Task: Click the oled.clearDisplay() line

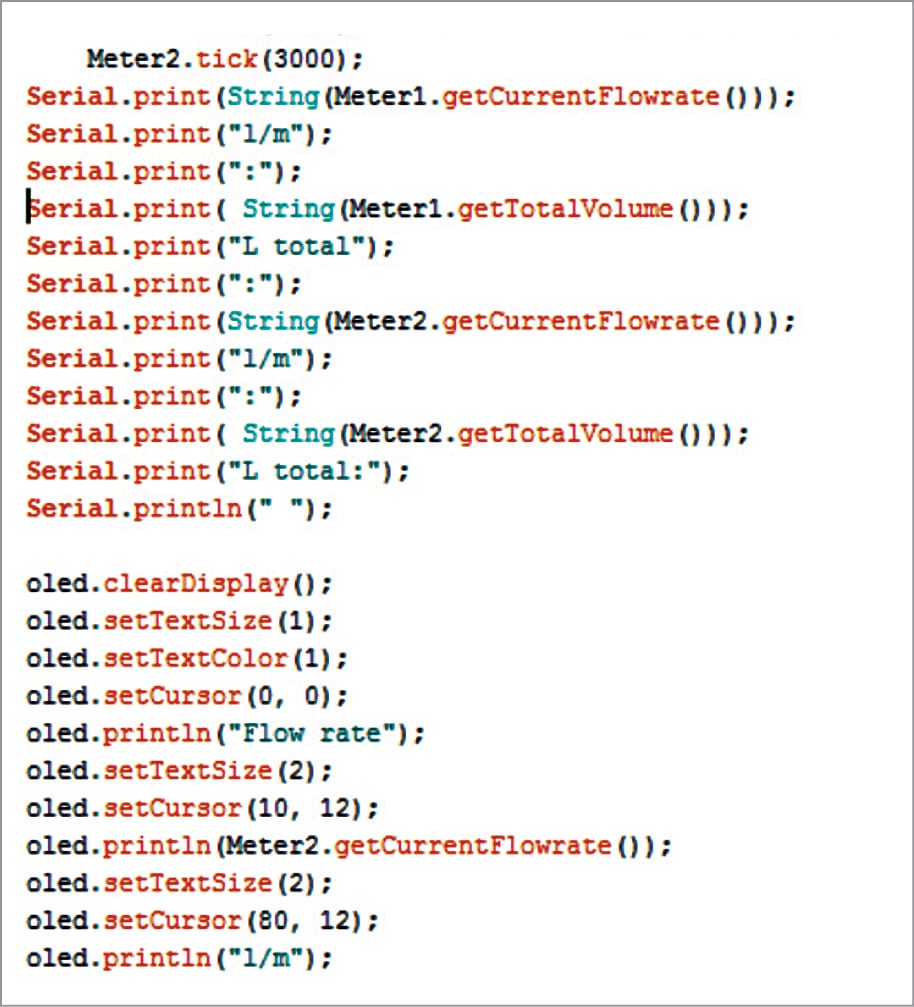Action: [x=179, y=583]
